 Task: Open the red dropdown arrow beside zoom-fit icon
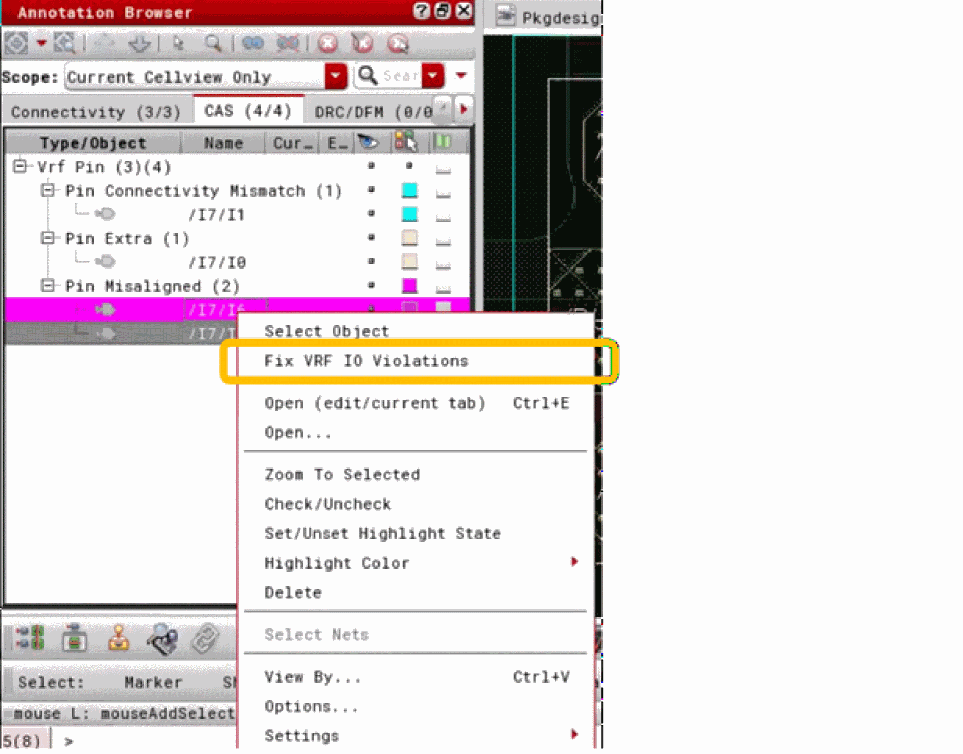[x=42, y=43]
